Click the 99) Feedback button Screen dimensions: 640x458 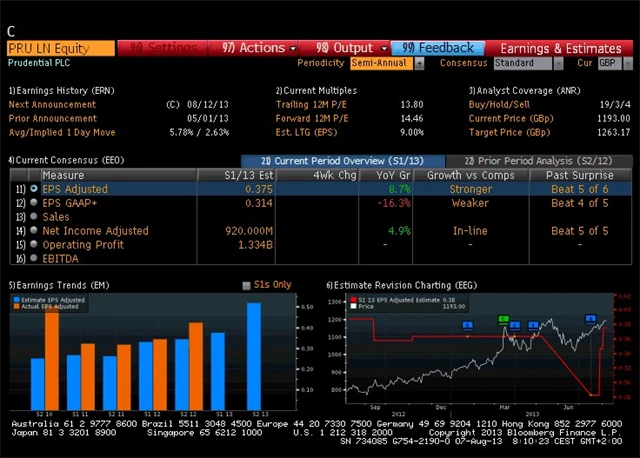[438, 48]
